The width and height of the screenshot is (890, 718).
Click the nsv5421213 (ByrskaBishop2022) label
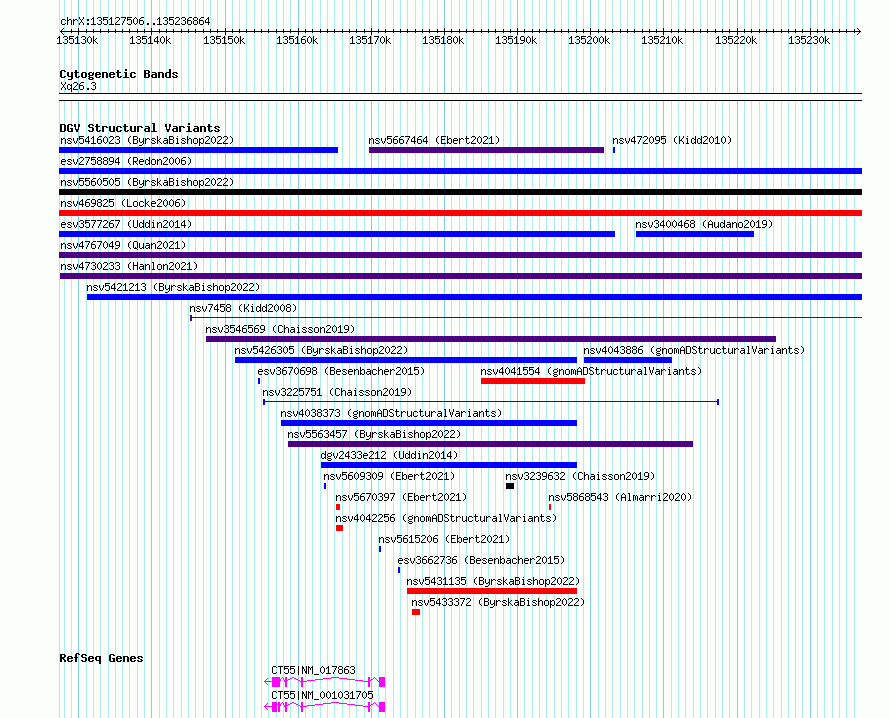(173, 287)
